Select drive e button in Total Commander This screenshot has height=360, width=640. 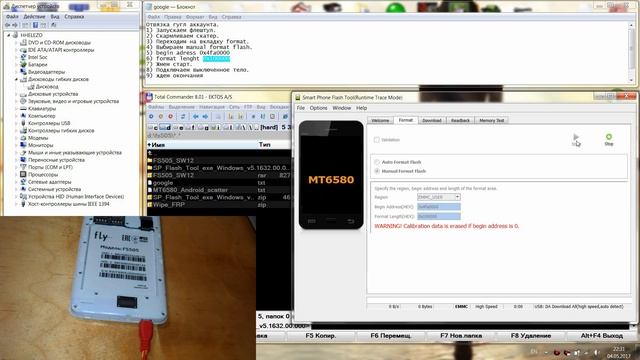coord(178,128)
